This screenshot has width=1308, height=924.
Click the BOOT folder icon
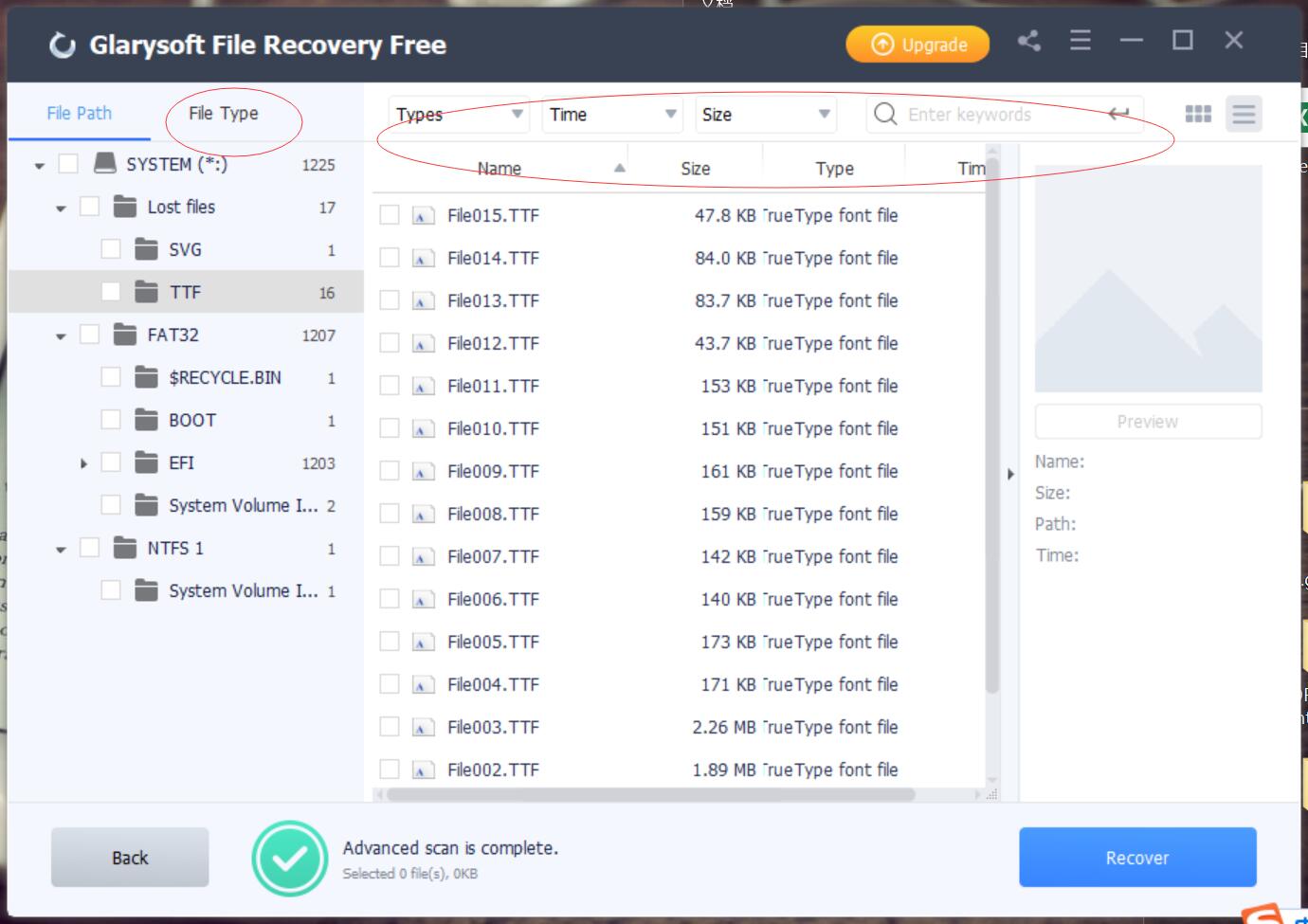[x=146, y=420]
